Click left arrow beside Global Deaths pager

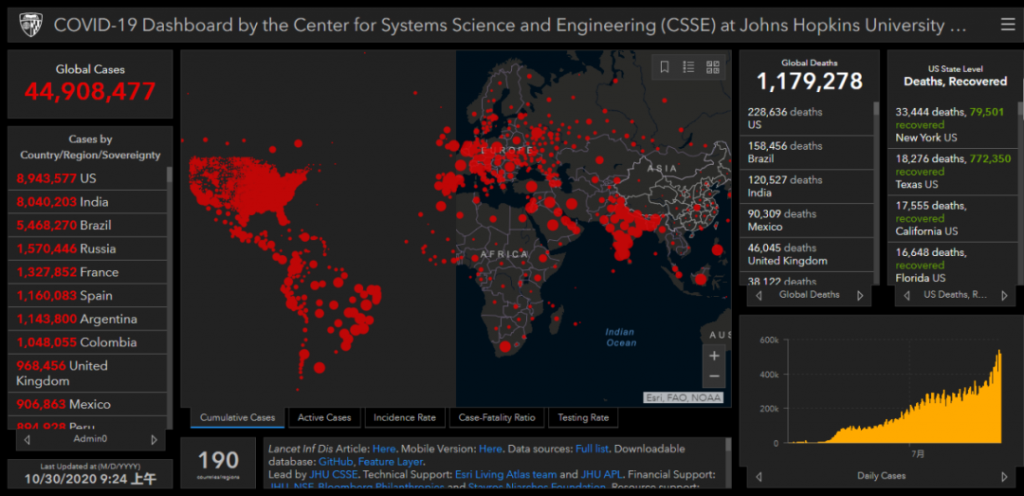(759, 295)
